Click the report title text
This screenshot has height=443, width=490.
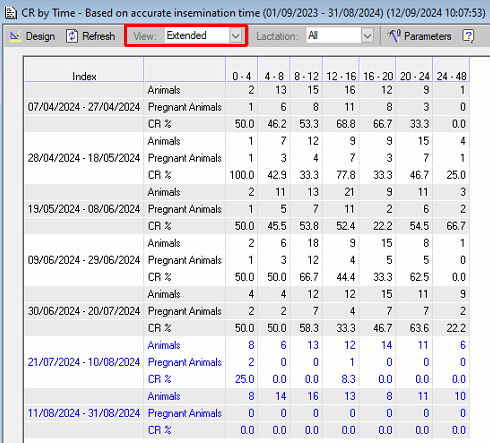point(253,13)
